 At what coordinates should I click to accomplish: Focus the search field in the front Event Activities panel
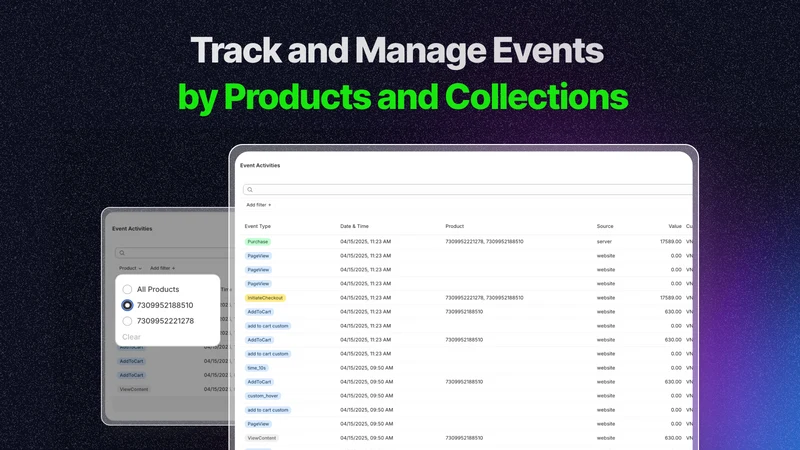click(x=467, y=190)
